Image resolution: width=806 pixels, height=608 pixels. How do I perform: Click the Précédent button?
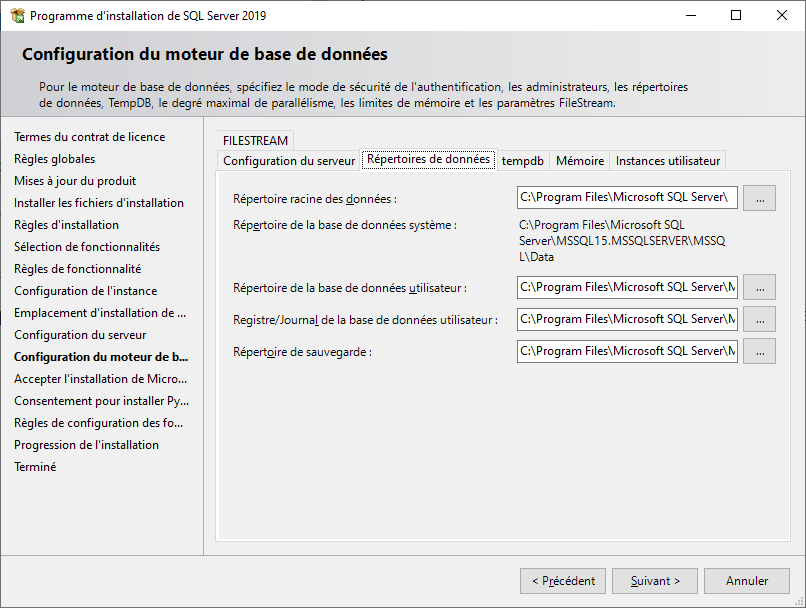tap(563, 581)
